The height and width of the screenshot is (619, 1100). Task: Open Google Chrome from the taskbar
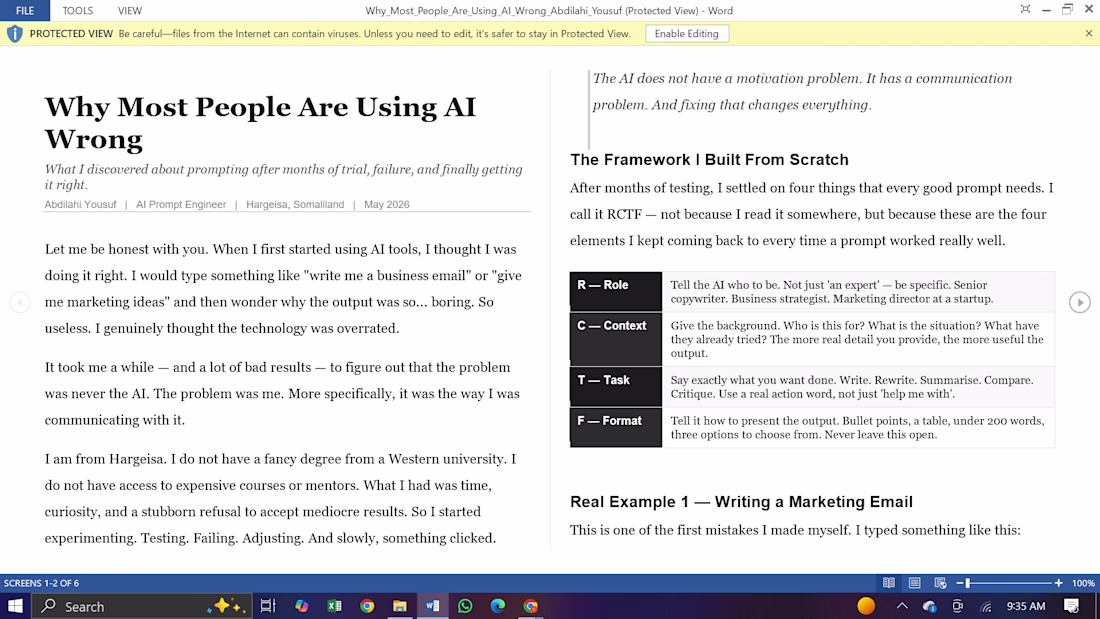(367, 606)
